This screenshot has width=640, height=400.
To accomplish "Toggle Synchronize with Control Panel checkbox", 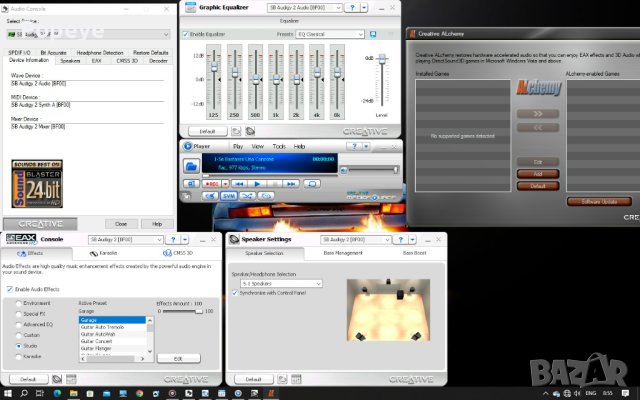I will (235, 293).
